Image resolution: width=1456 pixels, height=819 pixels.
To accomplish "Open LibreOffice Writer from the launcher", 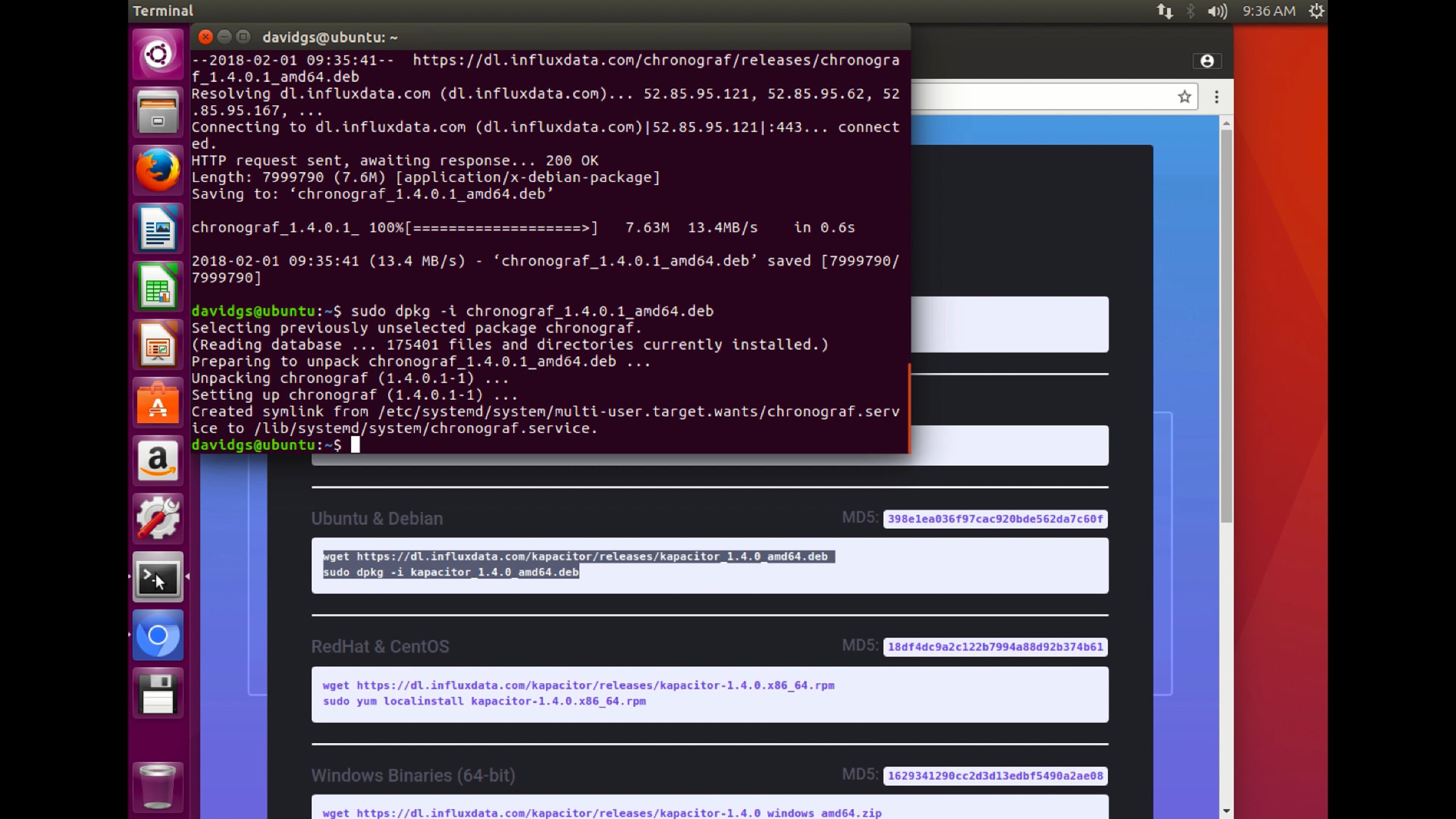I will [x=158, y=228].
